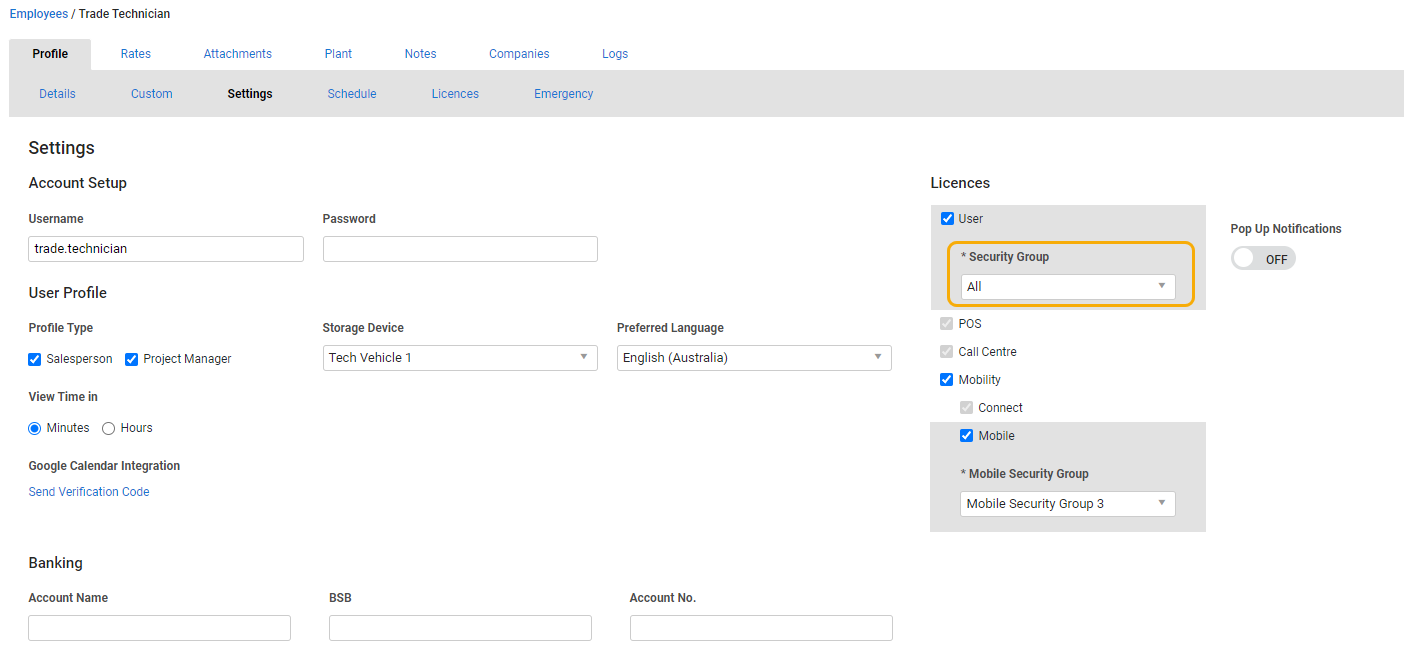This screenshot has height=671, width=1404.
Task: Click the Employees breadcrumb link
Action: (39, 14)
